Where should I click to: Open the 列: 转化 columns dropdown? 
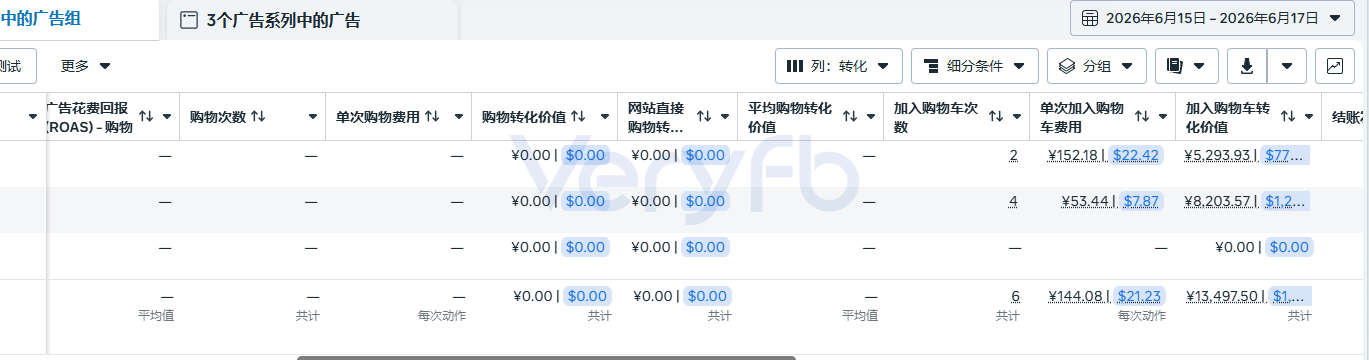(839, 66)
